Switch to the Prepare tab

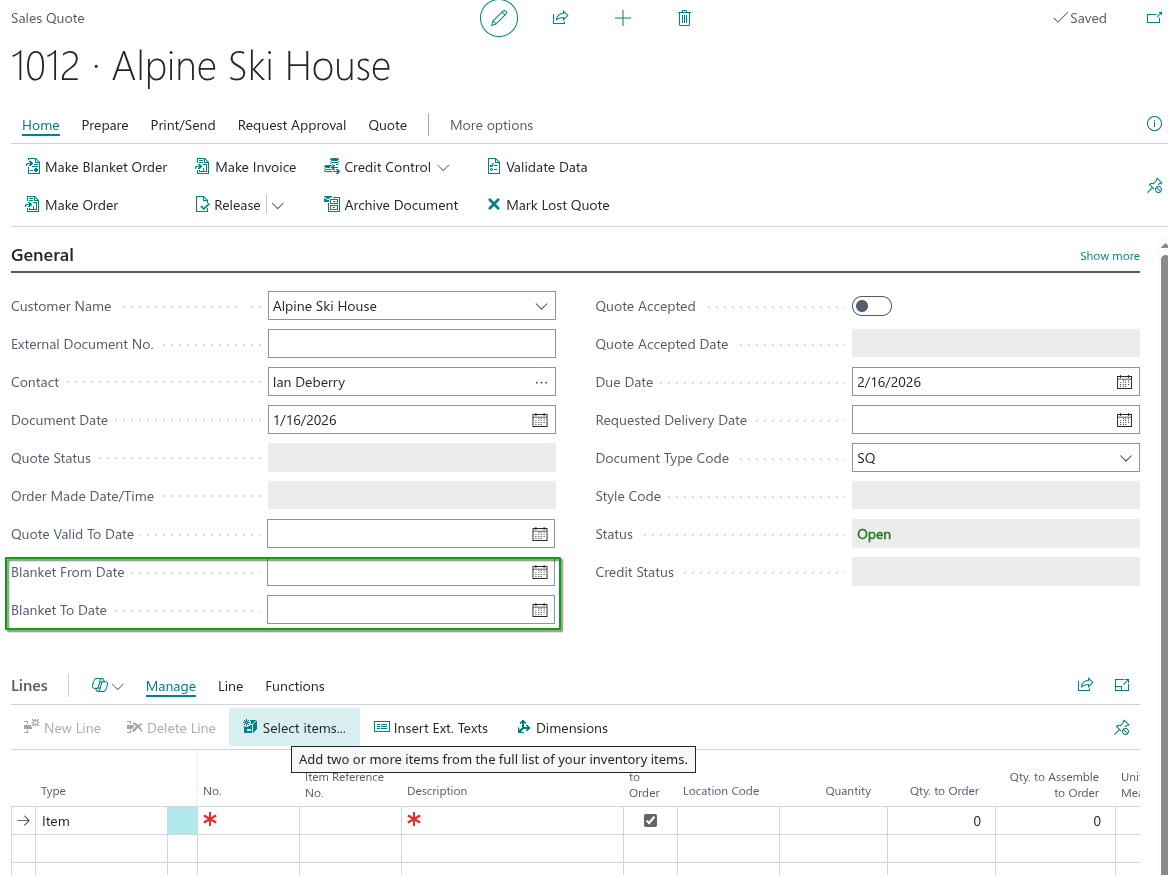tap(105, 125)
